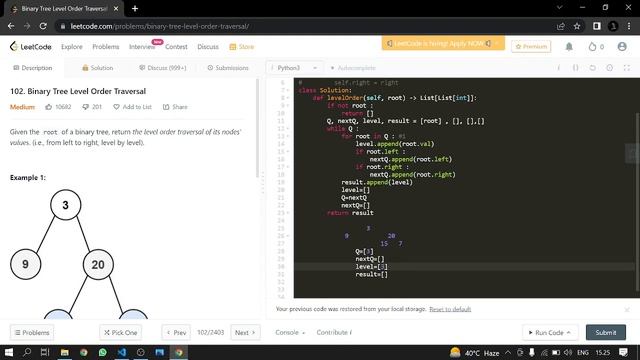Image resolution: width=640 pixels, height=360 pixels.
Task: Open Windows taskbar search
Action: click(27, 352)
